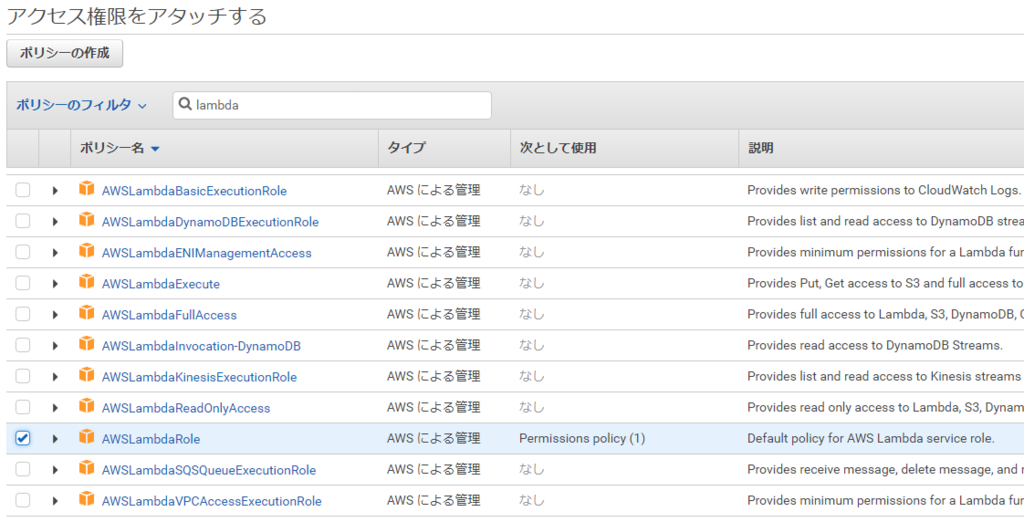Open the AWSLambdaRole policy link
The height and width of the screenshot is (522, 1024).
click(151, 439)
